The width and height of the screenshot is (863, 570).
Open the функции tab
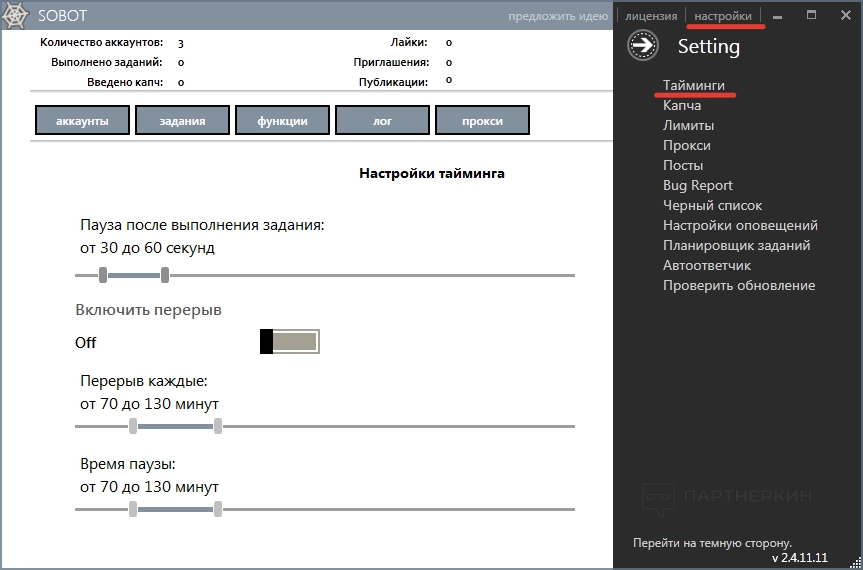282,121
